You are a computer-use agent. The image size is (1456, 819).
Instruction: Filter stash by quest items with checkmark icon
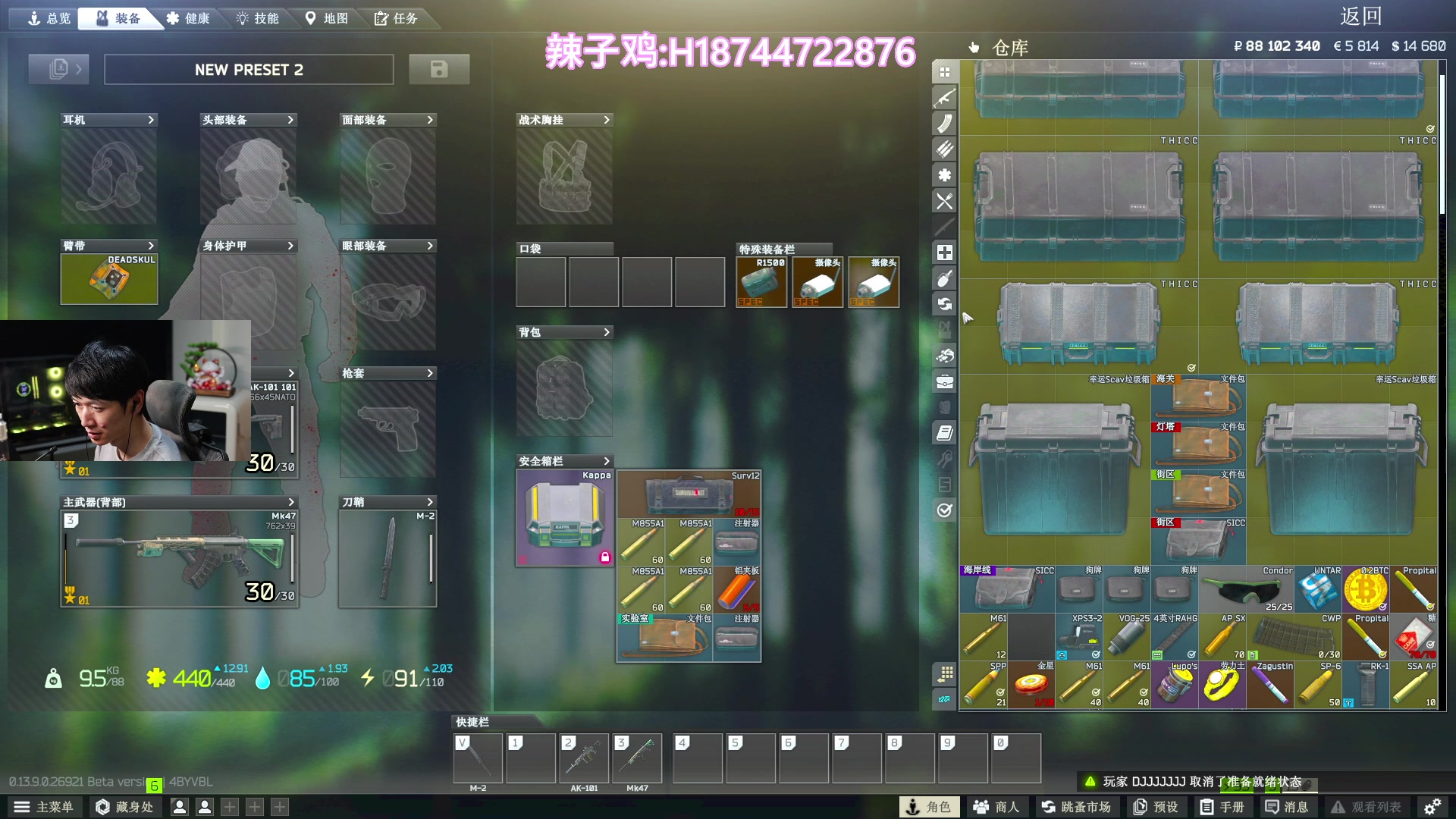944,510
